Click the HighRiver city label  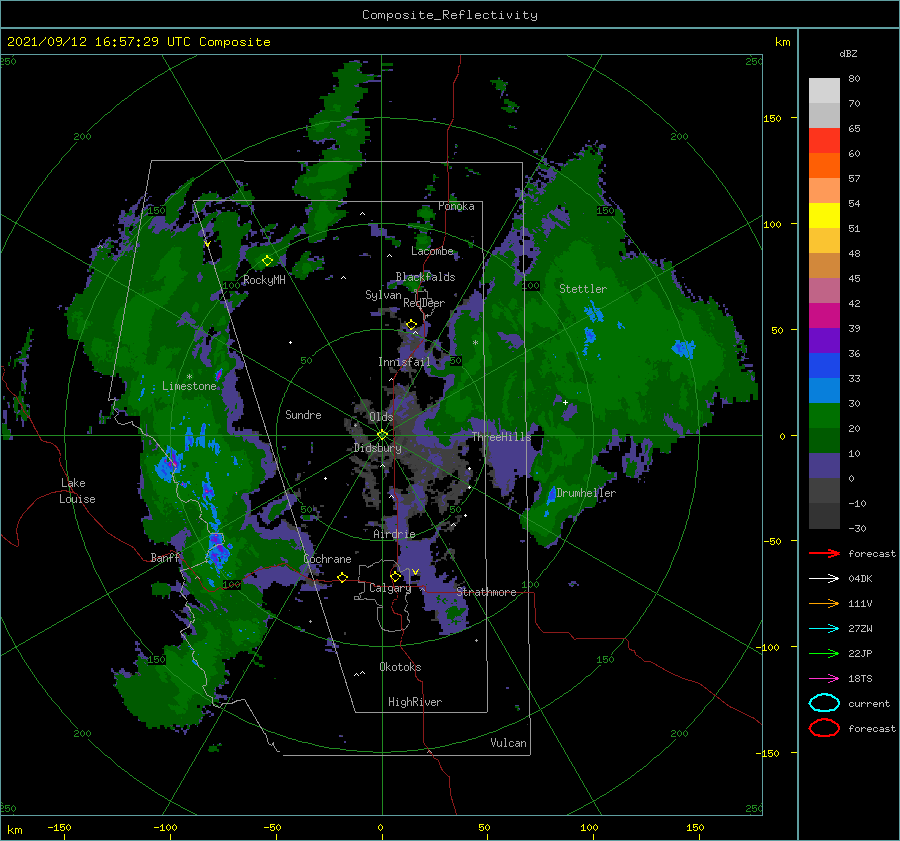tap(415, 702)
